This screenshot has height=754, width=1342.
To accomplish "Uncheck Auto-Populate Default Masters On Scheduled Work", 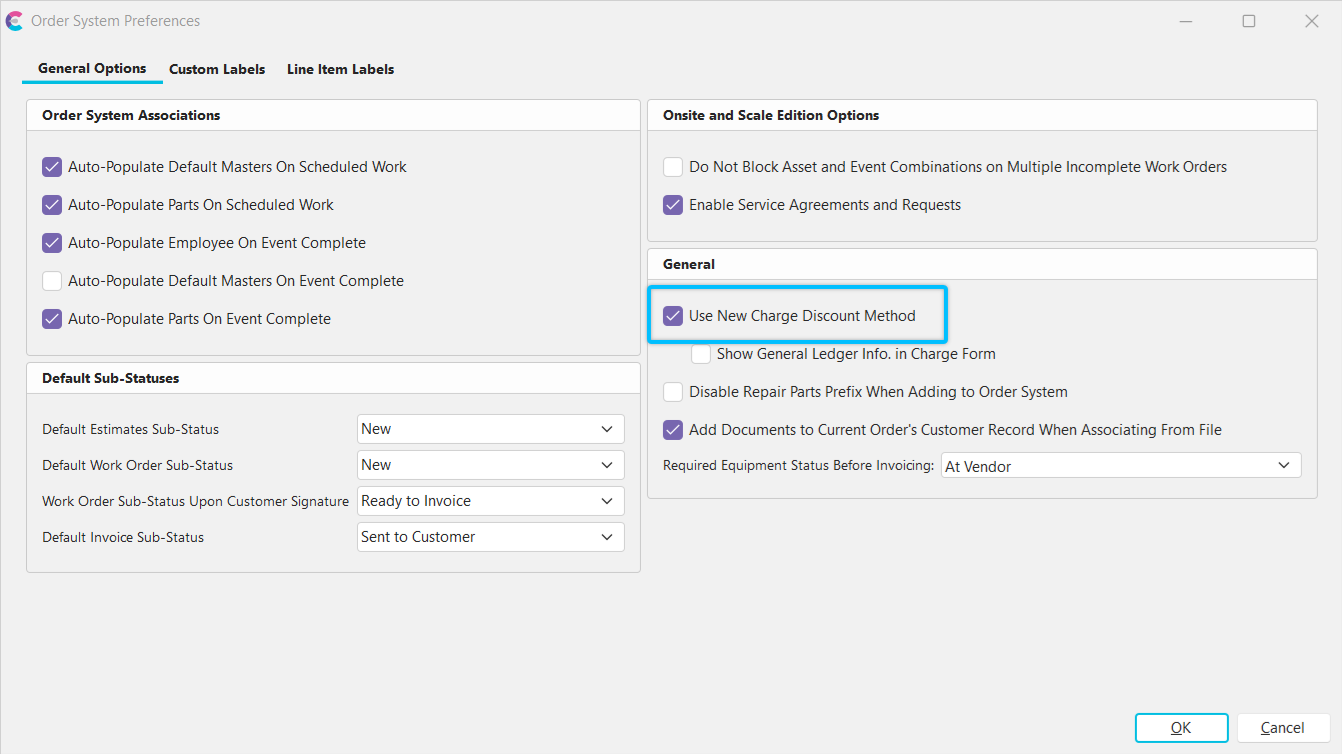I will [x=52, y=167].
